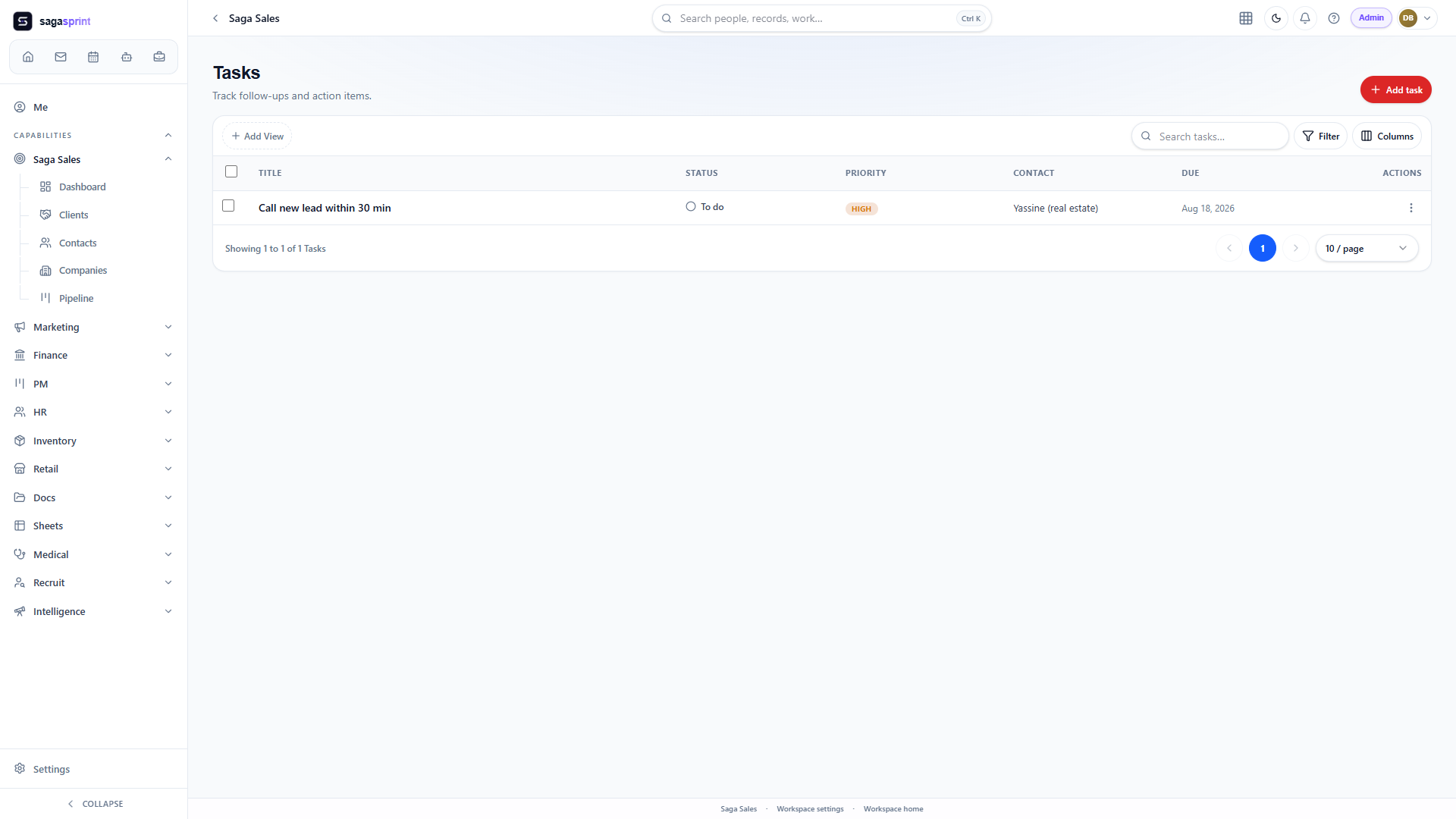
Task: Open the home icon in sidebar toolbar
Action: pyautogui.click(x=28, y=57)
